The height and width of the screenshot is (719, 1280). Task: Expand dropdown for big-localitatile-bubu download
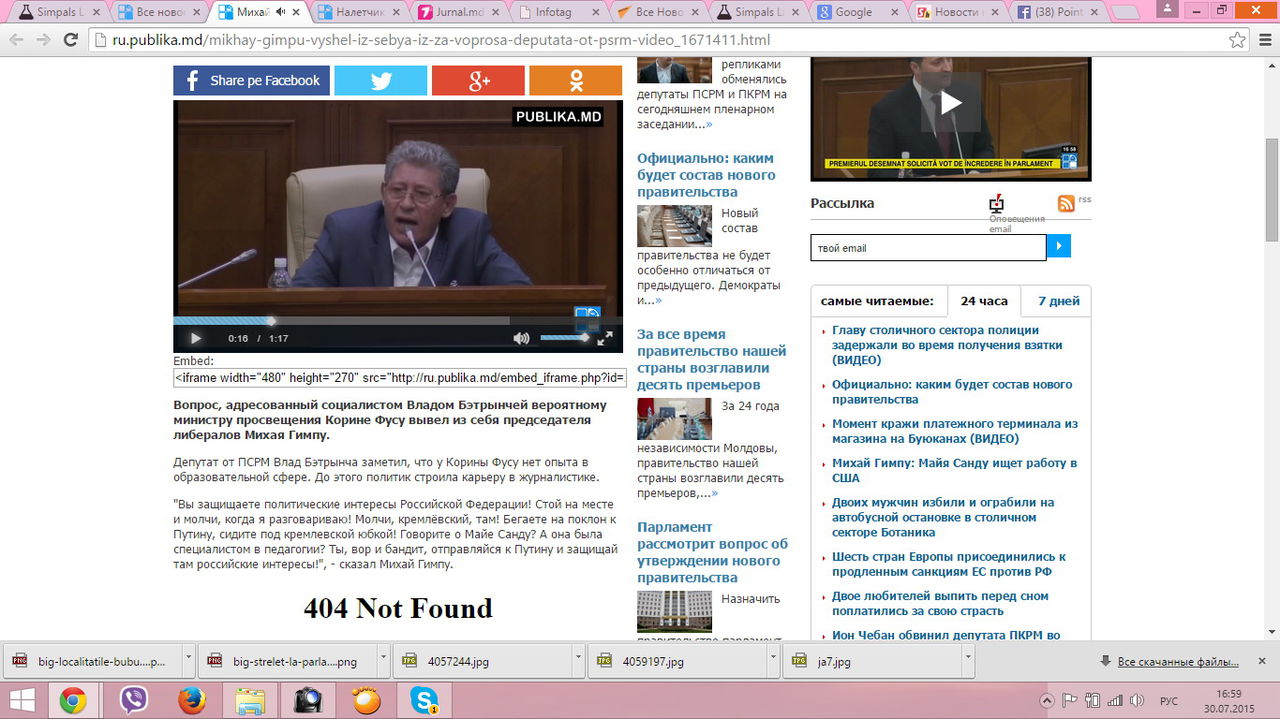click(x=188, y=661)
